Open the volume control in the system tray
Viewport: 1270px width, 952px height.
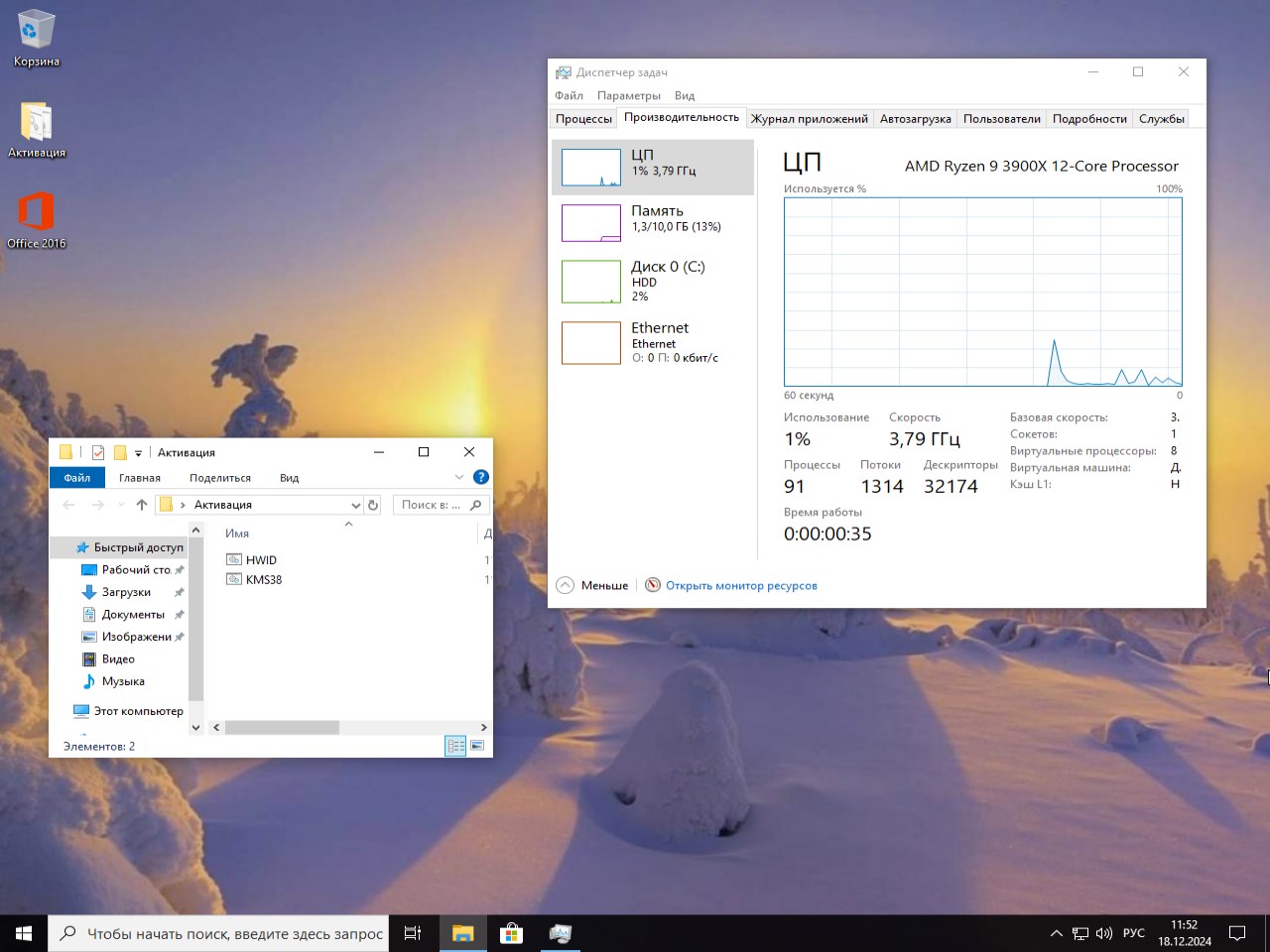1104,932
